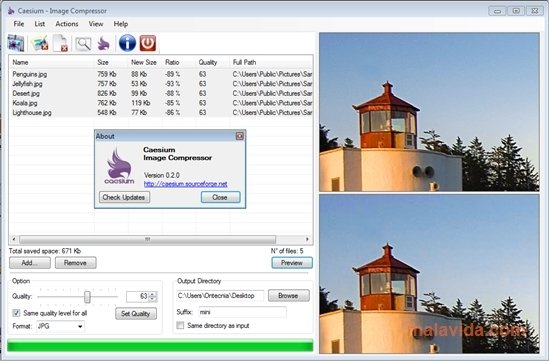
Task: Click the Check Updates button
Action: point(124,197)
